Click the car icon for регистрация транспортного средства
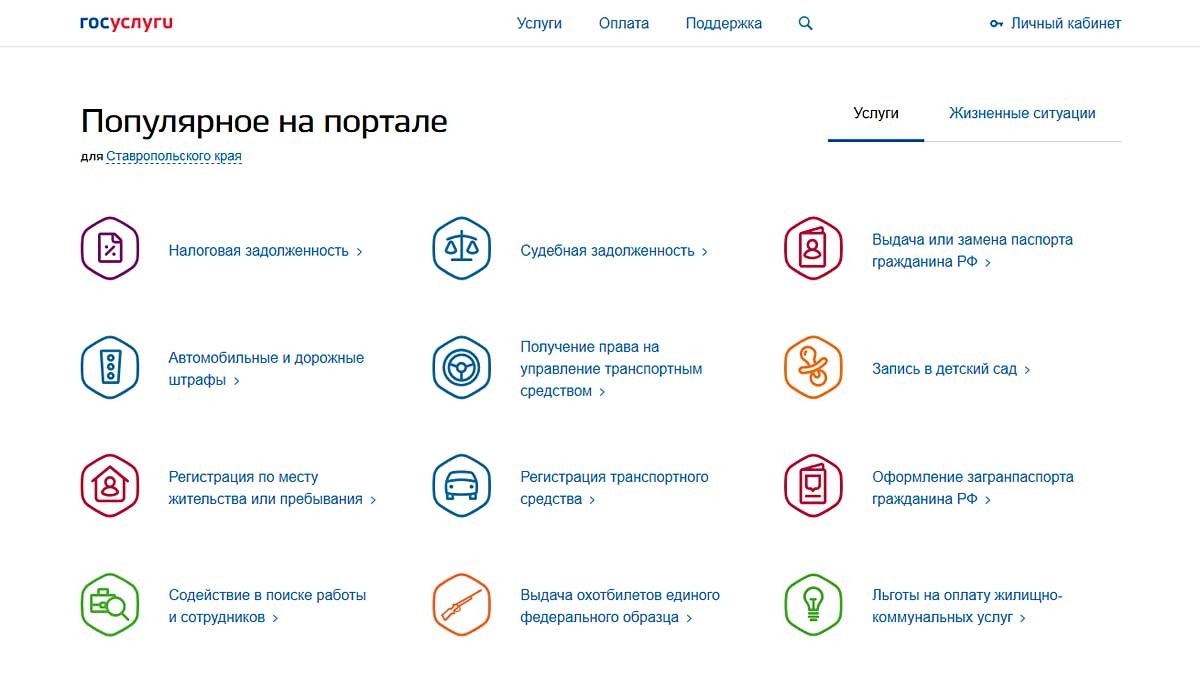1200x678 pixels. 461,485
